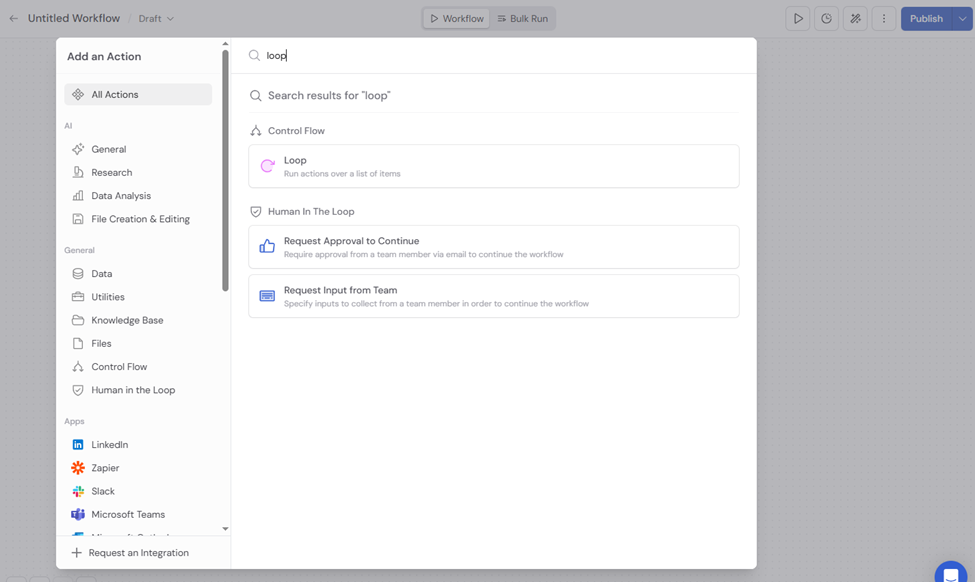Open the Data category
The height and width of the screenshot is (582, 975).
coord(138,274)
